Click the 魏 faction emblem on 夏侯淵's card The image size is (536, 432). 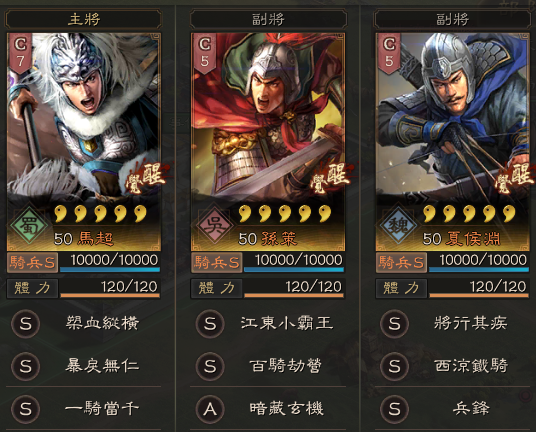(398, 225)
